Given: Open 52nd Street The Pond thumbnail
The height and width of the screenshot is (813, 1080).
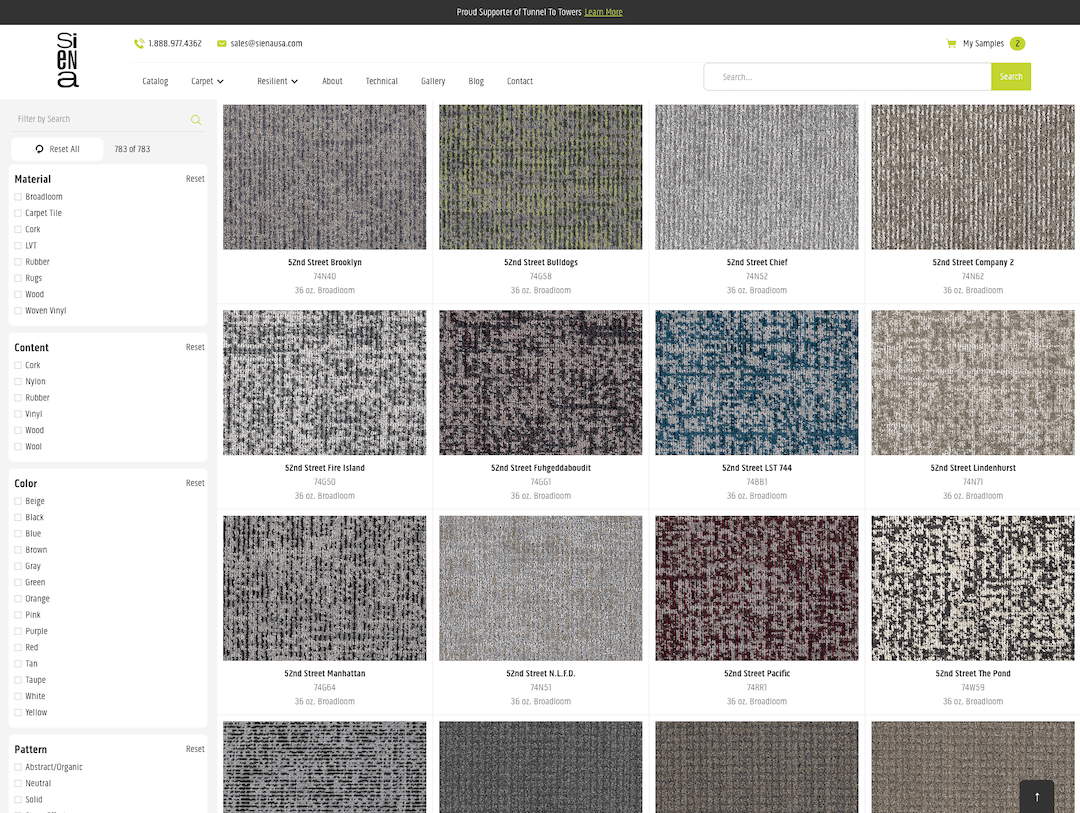Looking at the screenshot, I should click(973, 588).
